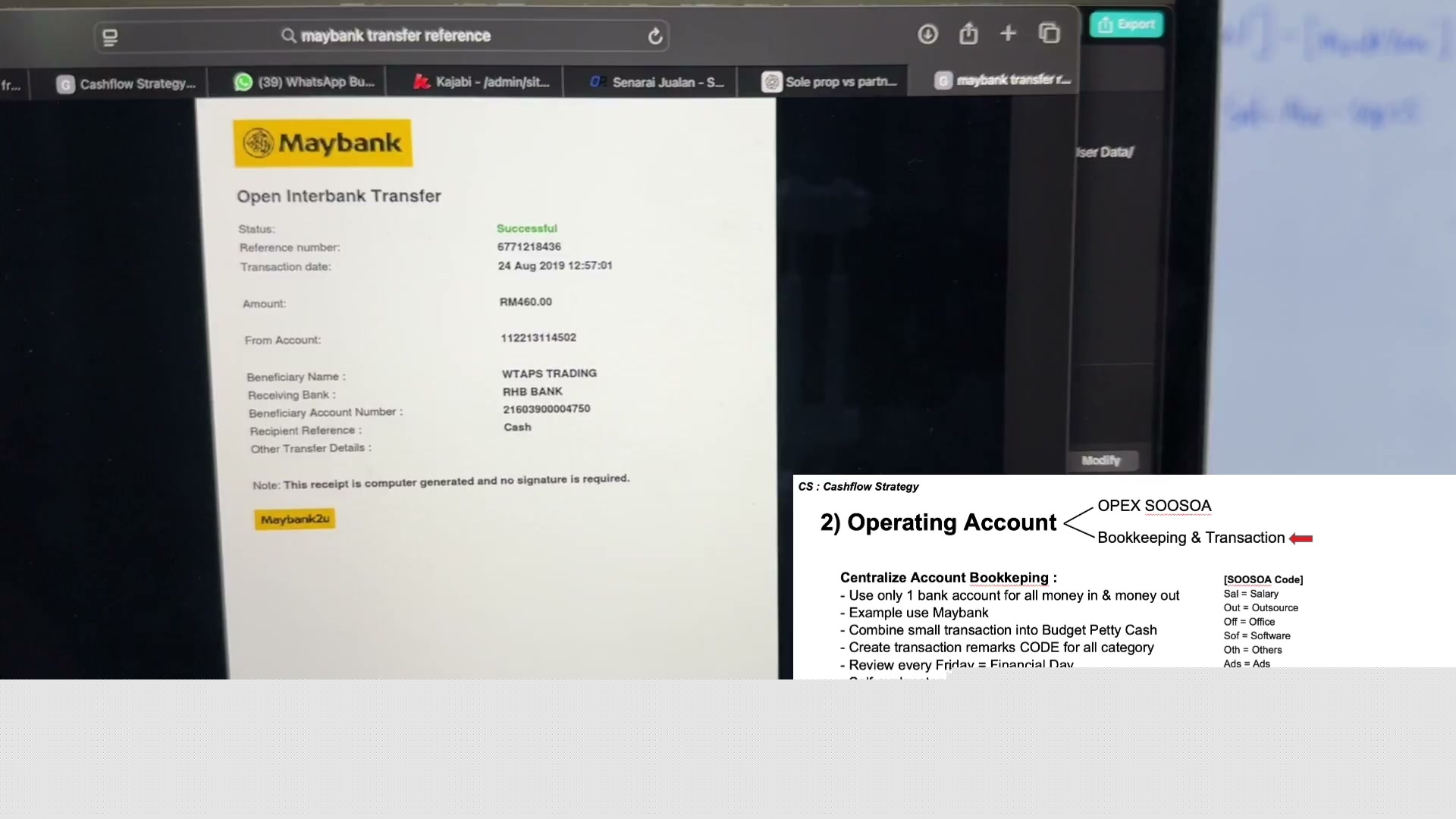Click the Example use Maybank bullet
The height and width of the screenshot is (819, 1456).
(x=915, y=613)
